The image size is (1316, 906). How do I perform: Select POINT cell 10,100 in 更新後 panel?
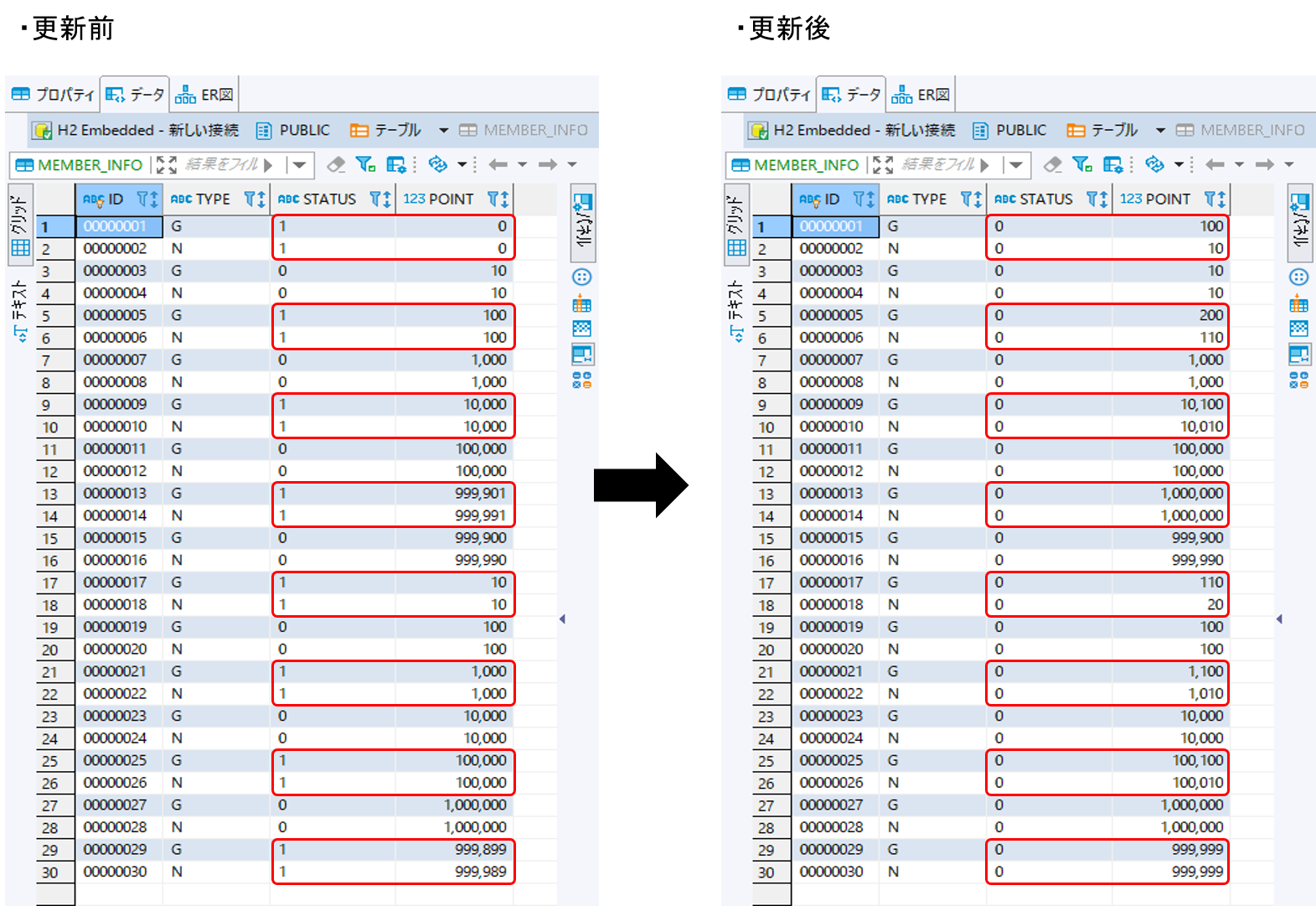point(1170,404)
